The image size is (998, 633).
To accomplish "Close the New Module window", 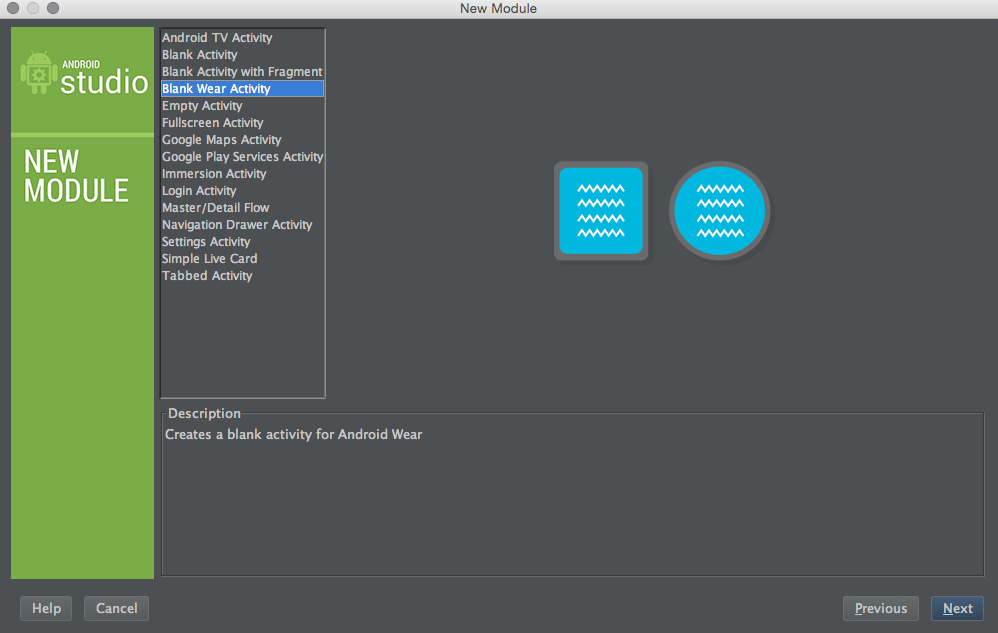I will [x=13, y=8].
